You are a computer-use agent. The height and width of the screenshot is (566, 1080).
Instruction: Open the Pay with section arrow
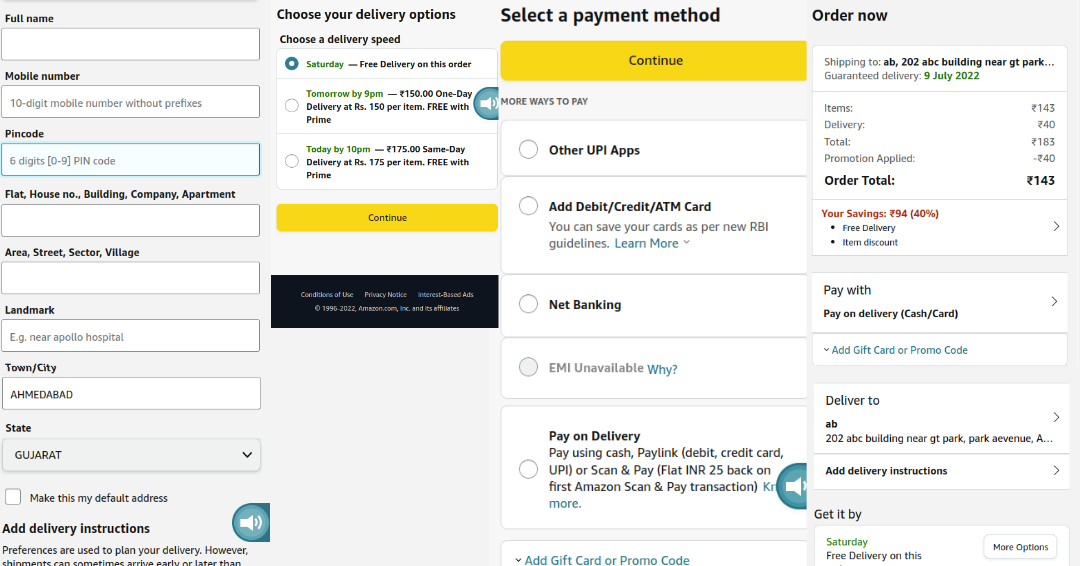[1054, 302]
